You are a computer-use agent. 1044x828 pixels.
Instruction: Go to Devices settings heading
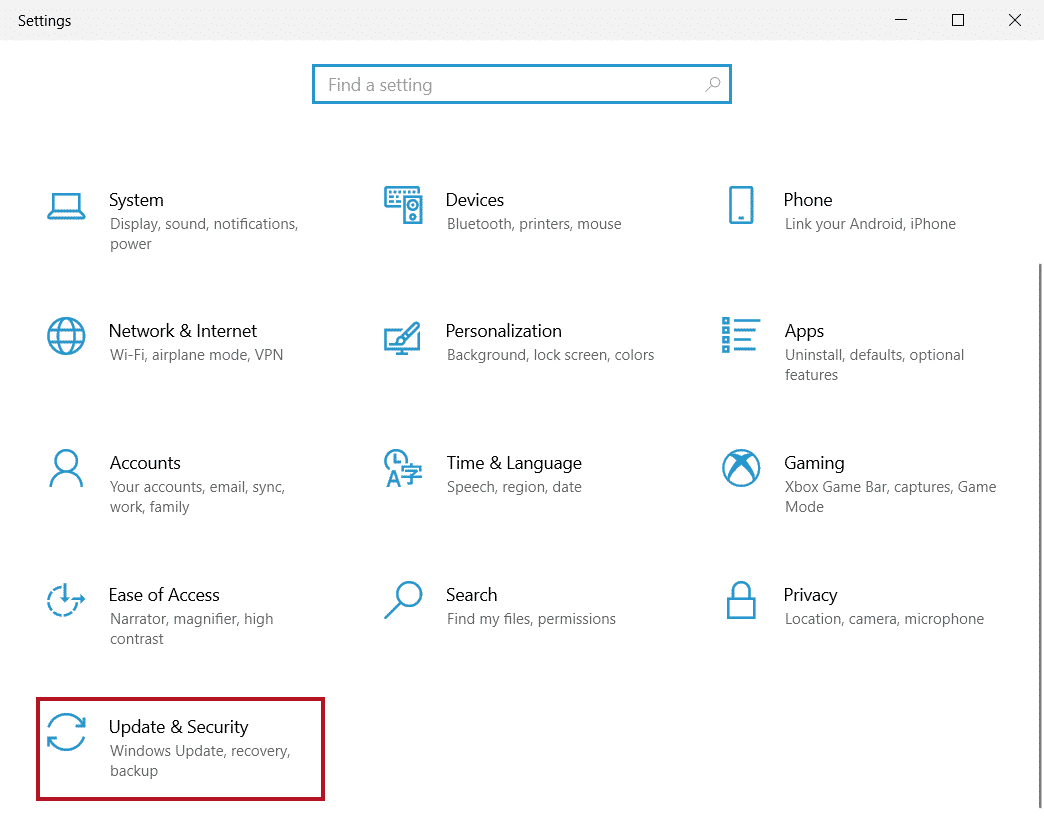(x=475, y=200)
